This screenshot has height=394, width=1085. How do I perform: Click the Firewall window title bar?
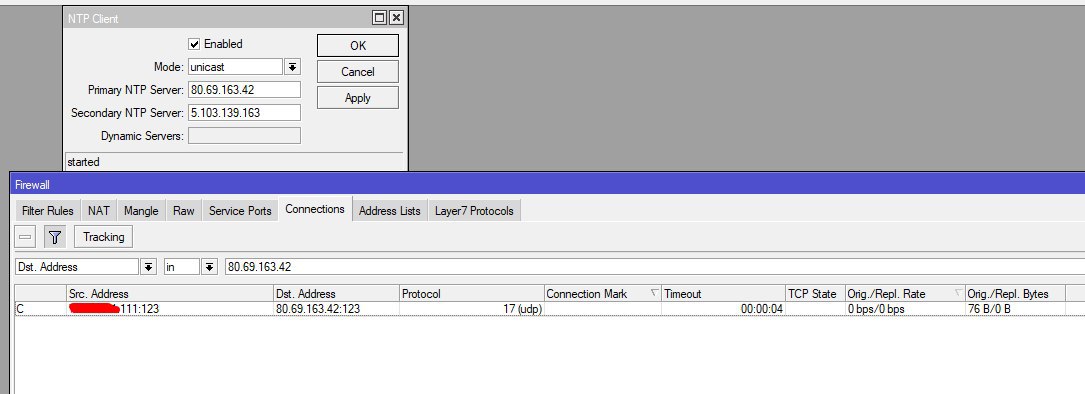pyautogui.click(x=547, y=185)
